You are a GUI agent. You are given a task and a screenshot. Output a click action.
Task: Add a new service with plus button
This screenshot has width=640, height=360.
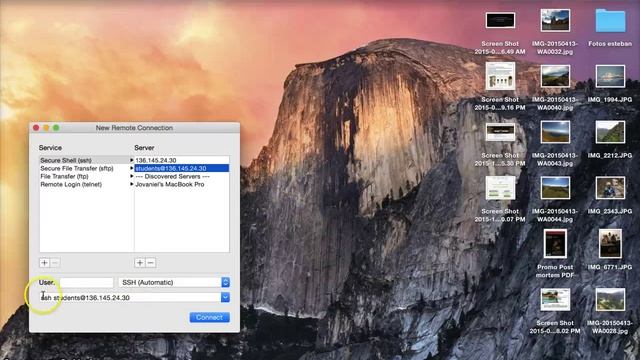[x=44, y=263]
